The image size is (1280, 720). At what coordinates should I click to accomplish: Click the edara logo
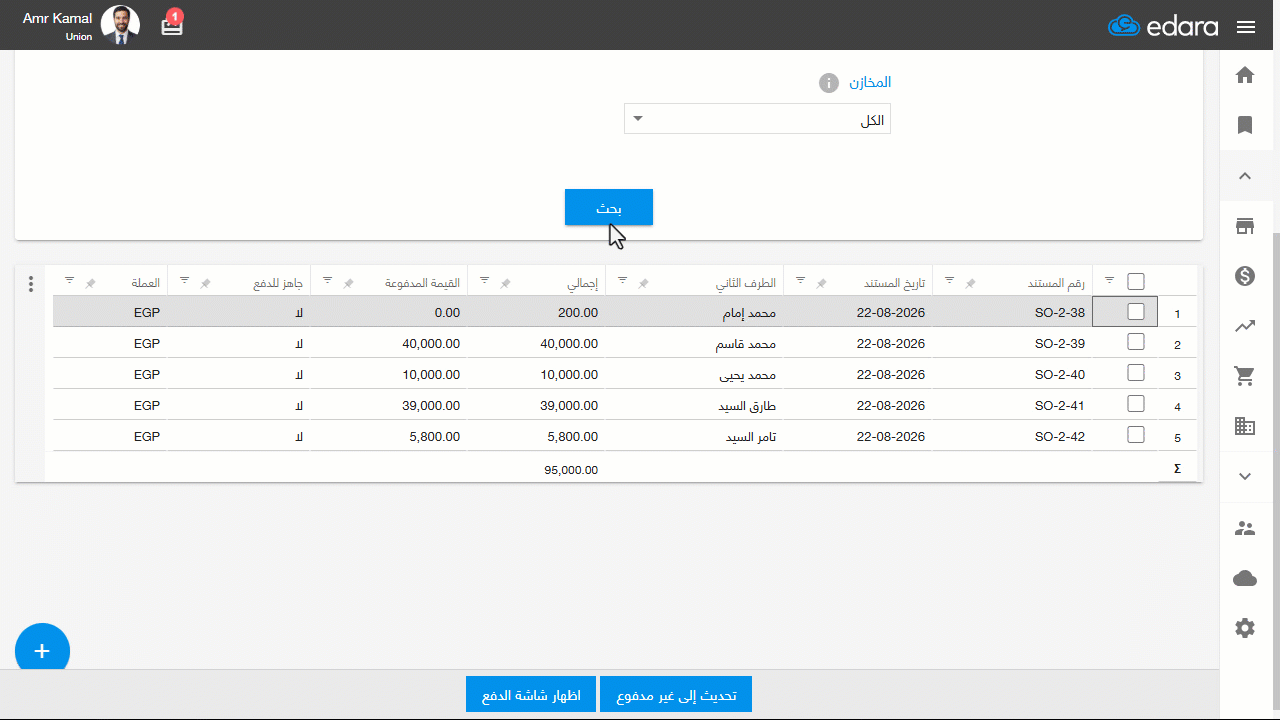click(1163, 26)
